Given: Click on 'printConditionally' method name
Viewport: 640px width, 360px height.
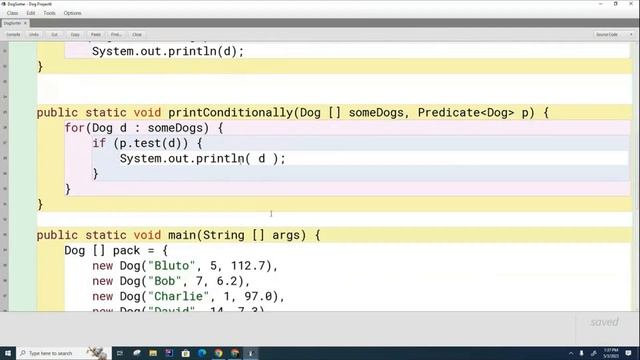Looking at the screenshot, I should coord(231,113).
